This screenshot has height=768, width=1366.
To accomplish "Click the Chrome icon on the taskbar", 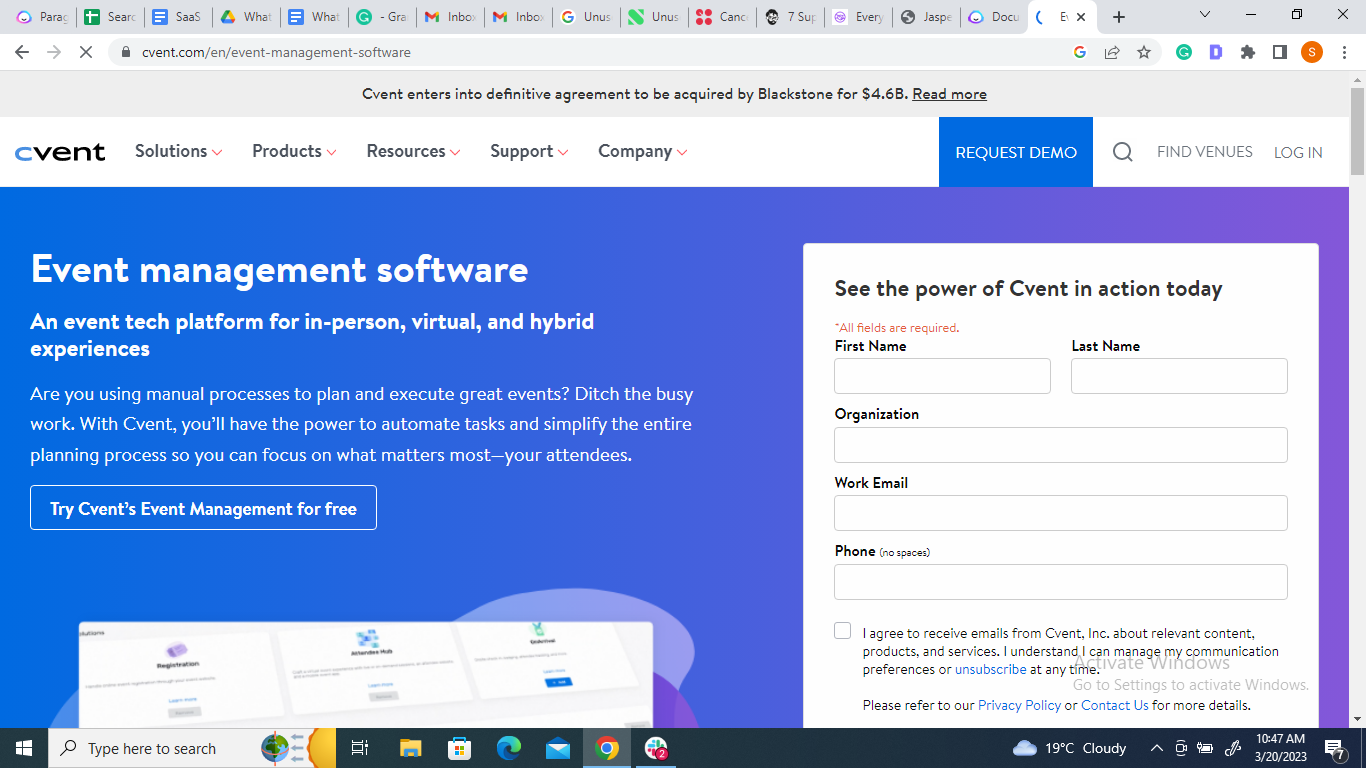I will pos(607,748).
